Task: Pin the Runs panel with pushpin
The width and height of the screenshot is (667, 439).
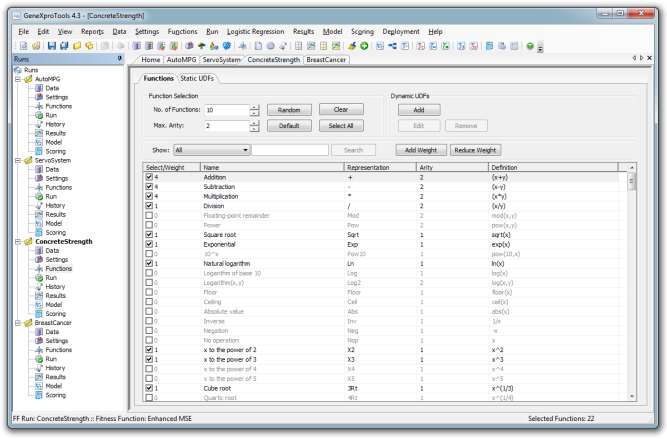Action: [120, 59]
